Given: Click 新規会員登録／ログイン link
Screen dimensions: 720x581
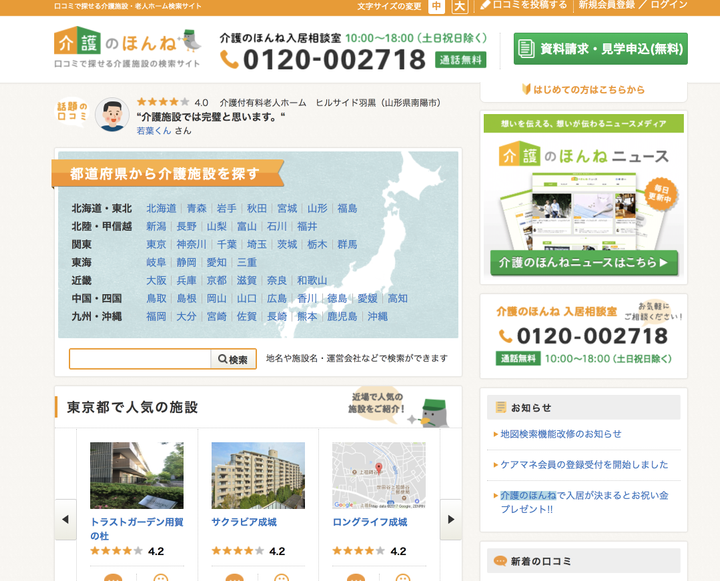Looking at the screenshot, I should pyautogui.click(x=633, y=5).
